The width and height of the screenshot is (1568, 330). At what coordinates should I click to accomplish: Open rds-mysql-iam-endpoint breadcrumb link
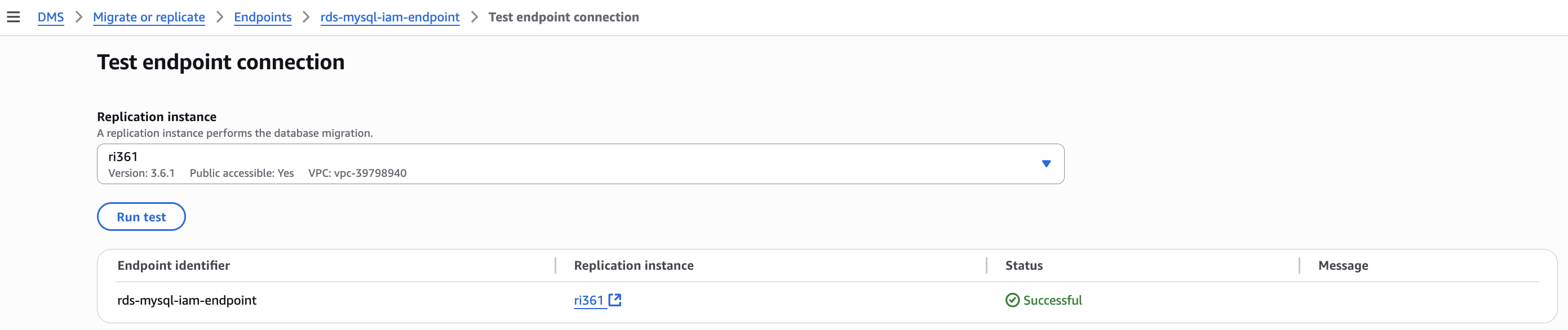coord(389,17)
